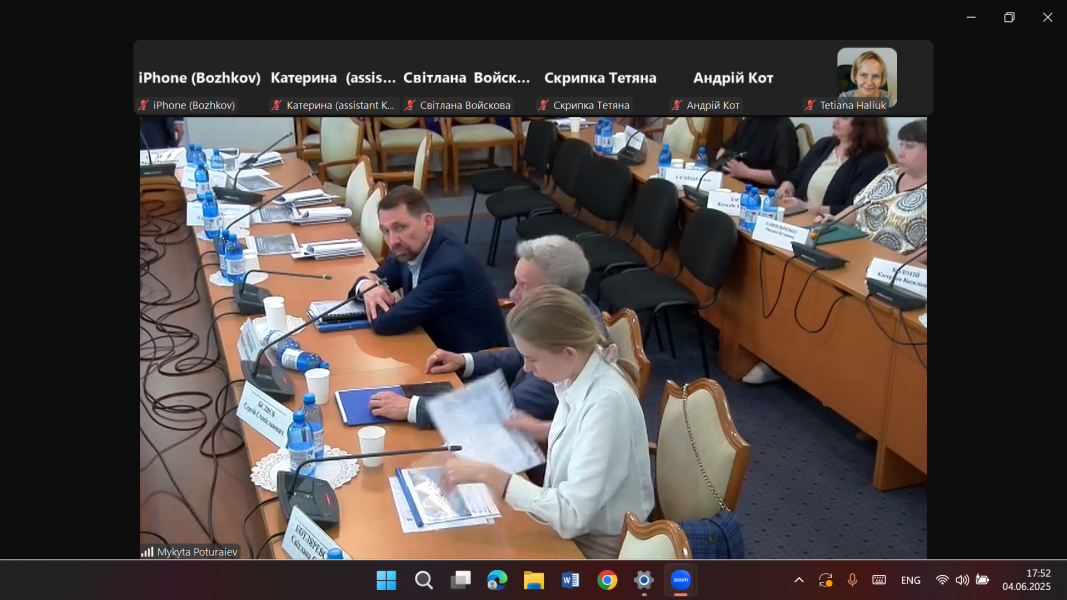Open Task View on the taskbar

click(460, 580)
